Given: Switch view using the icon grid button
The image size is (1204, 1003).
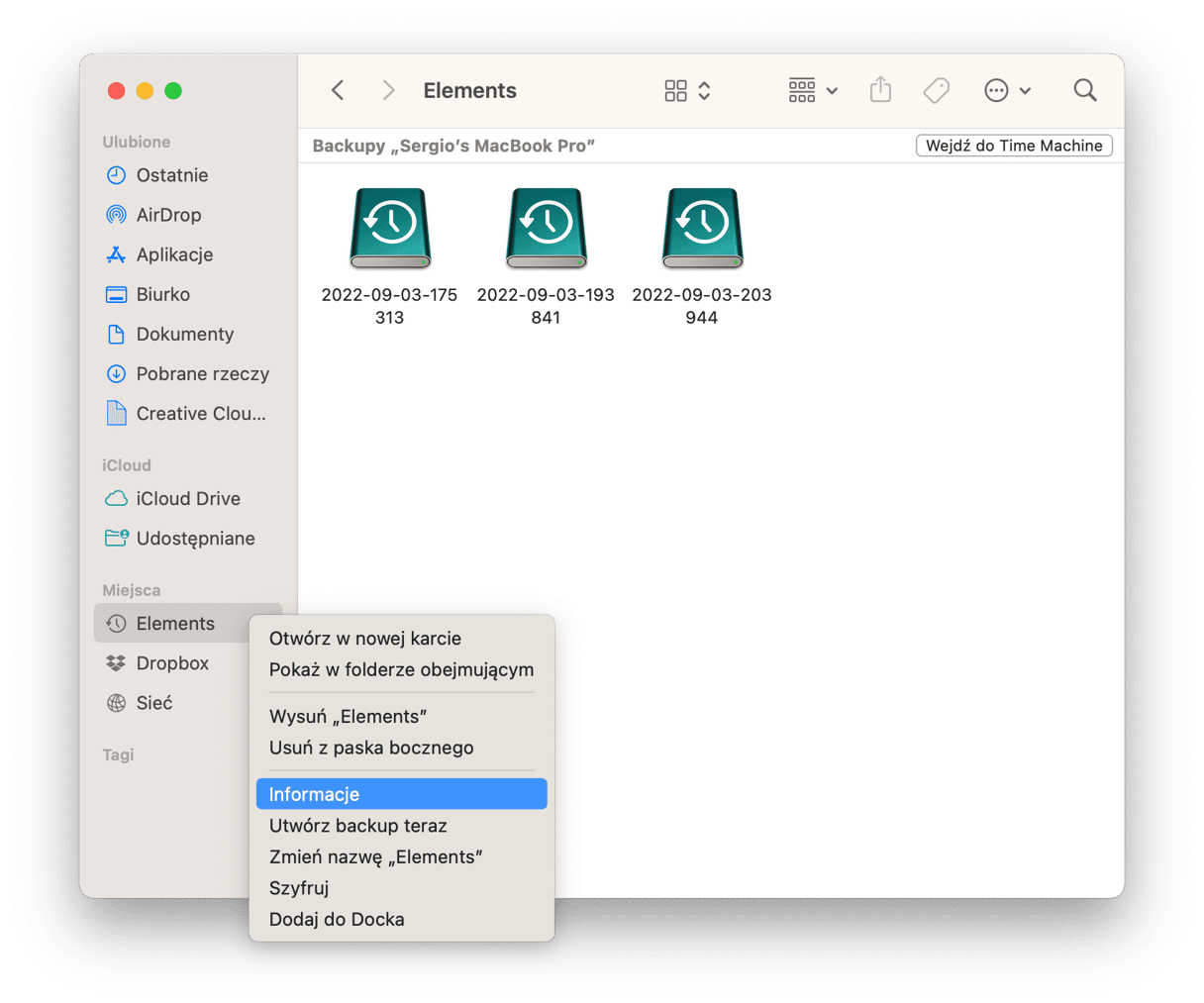Looking at the screenshot, I should tap(676, 91).
